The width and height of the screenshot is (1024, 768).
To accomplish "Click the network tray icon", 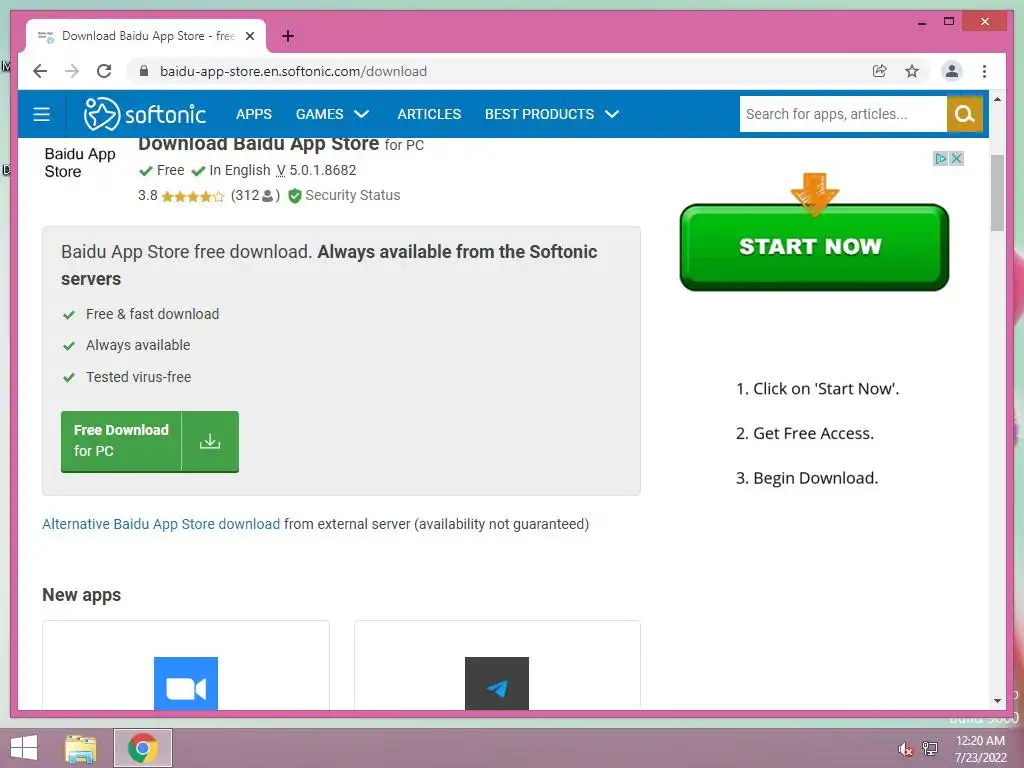I will tap(930, 748).
